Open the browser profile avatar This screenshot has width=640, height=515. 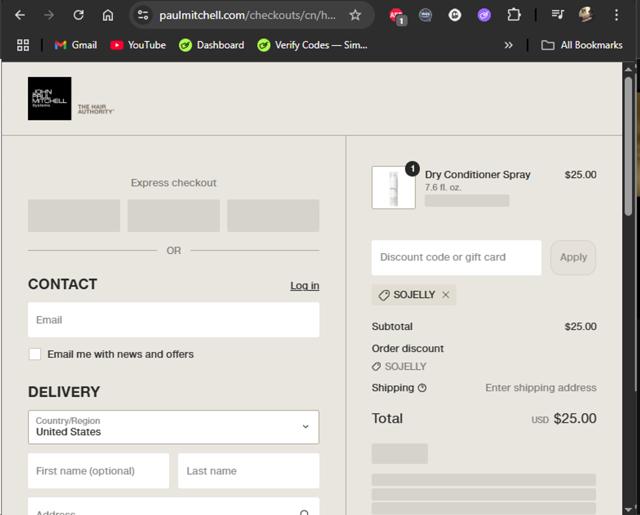[586, 15]
